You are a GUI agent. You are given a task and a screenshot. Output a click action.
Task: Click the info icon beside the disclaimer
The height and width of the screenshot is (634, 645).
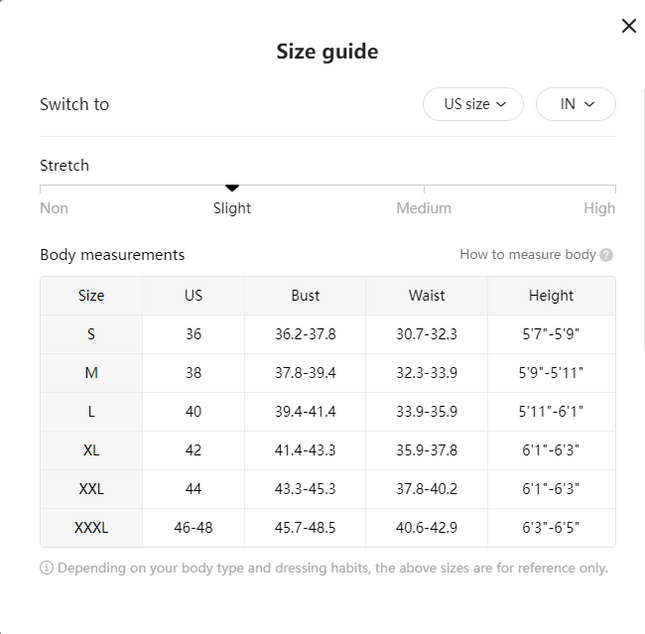pos(46,568)
